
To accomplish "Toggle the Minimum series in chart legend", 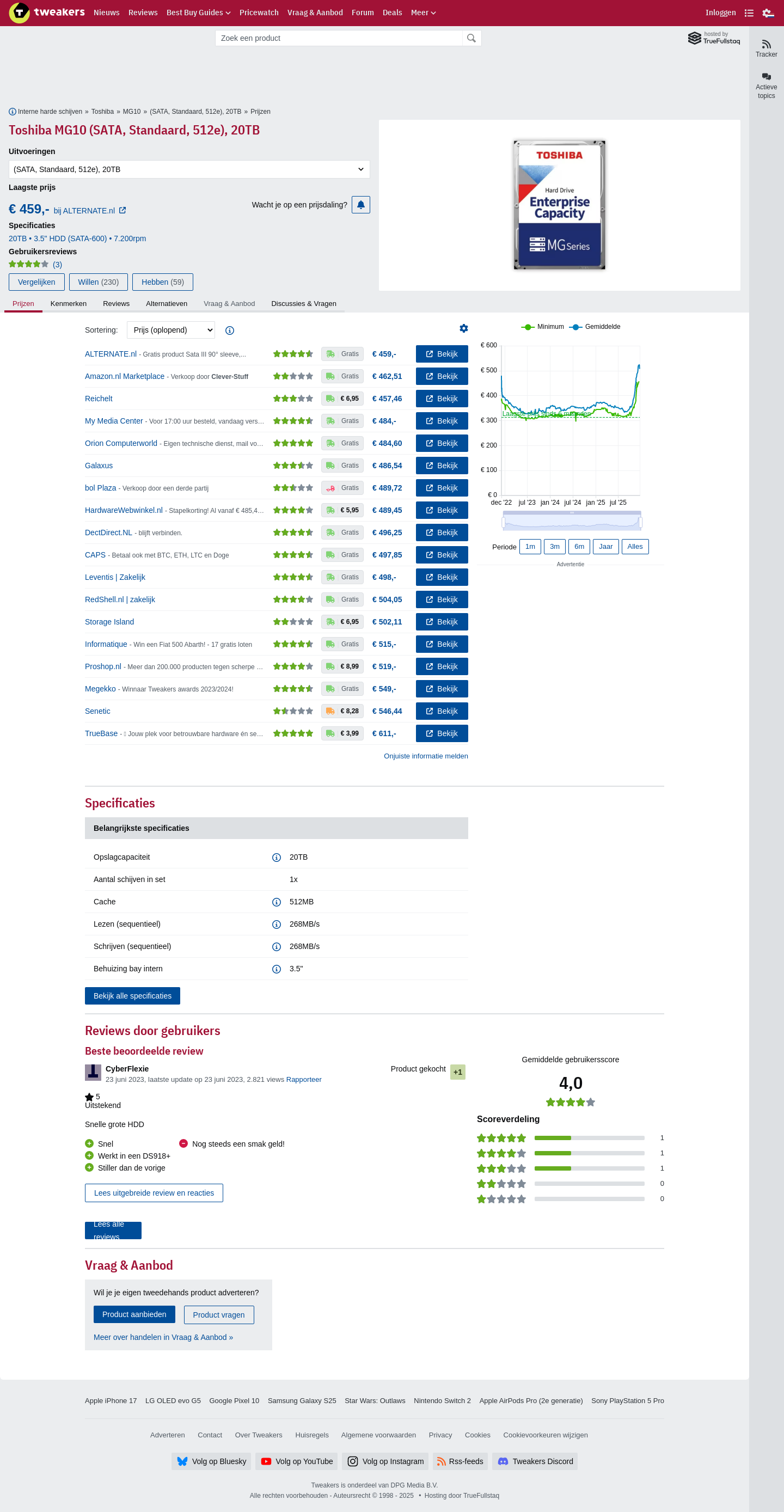I will tap(543, 327).
